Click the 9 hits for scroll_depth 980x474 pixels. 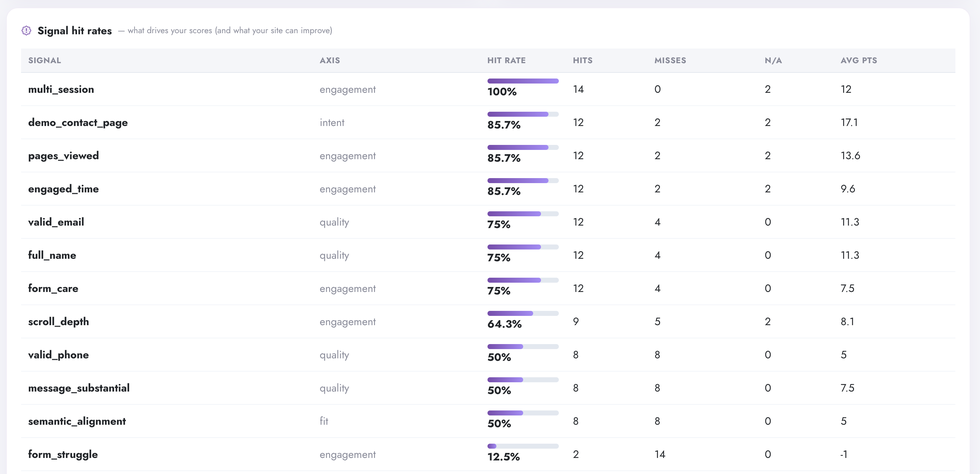[x=576, y=321]
